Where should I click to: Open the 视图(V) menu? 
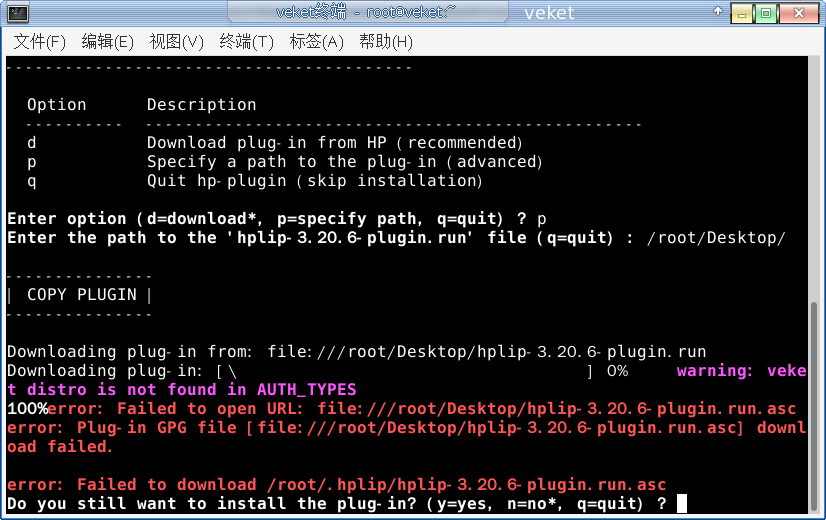pos(176,42)
